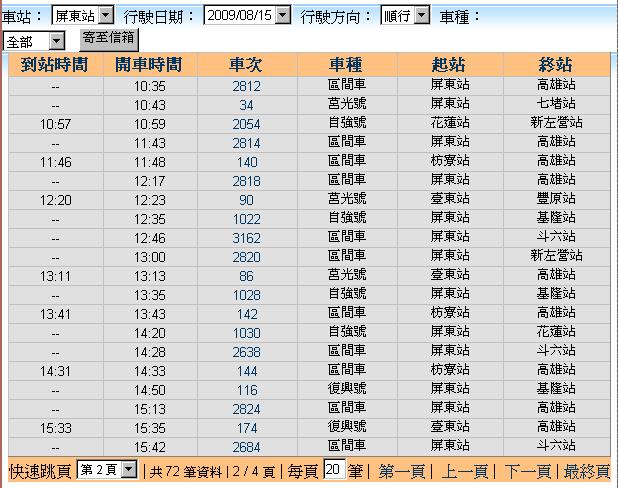The width and height of the screenshot is (618, 488).
Task: Go to 上一頁 link
Action: tap(464, 471)
